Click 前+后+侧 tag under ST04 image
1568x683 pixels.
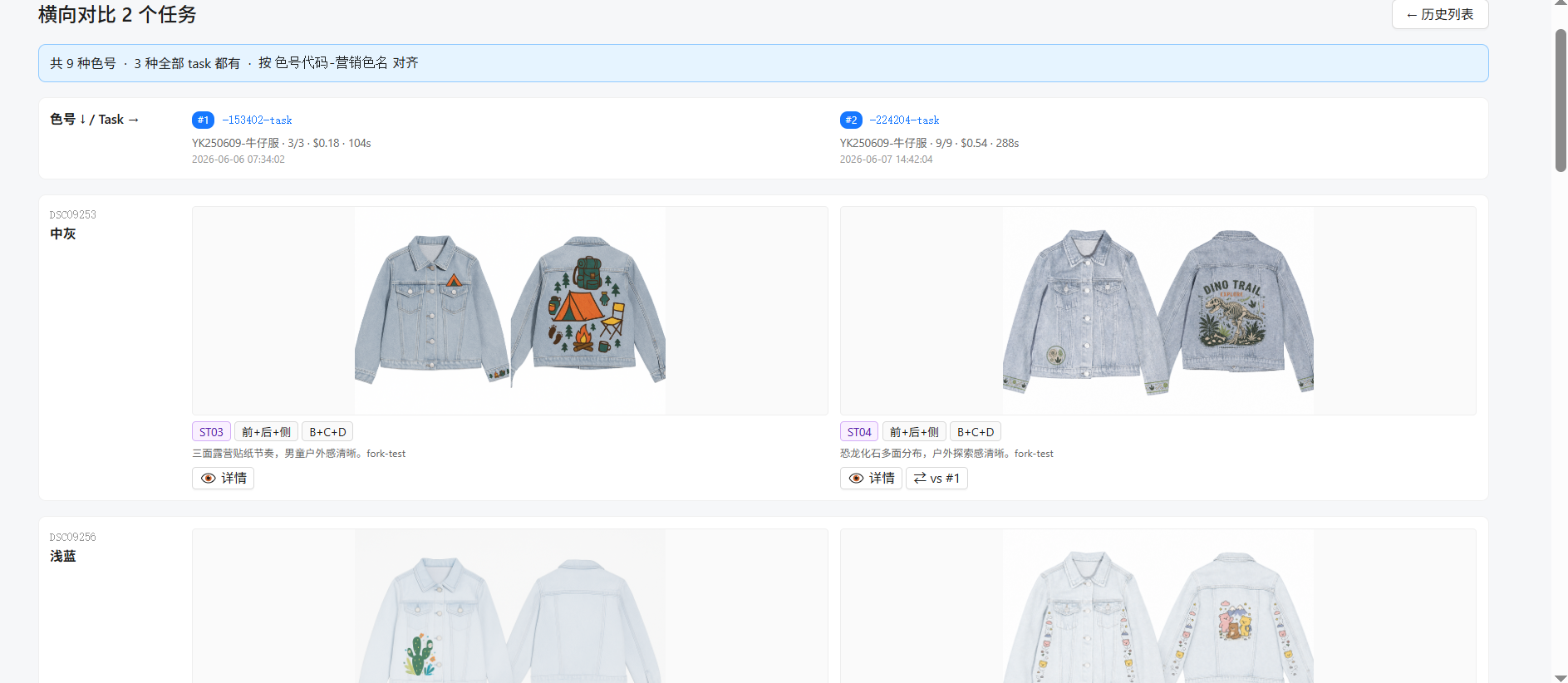(x=914, y=432)
